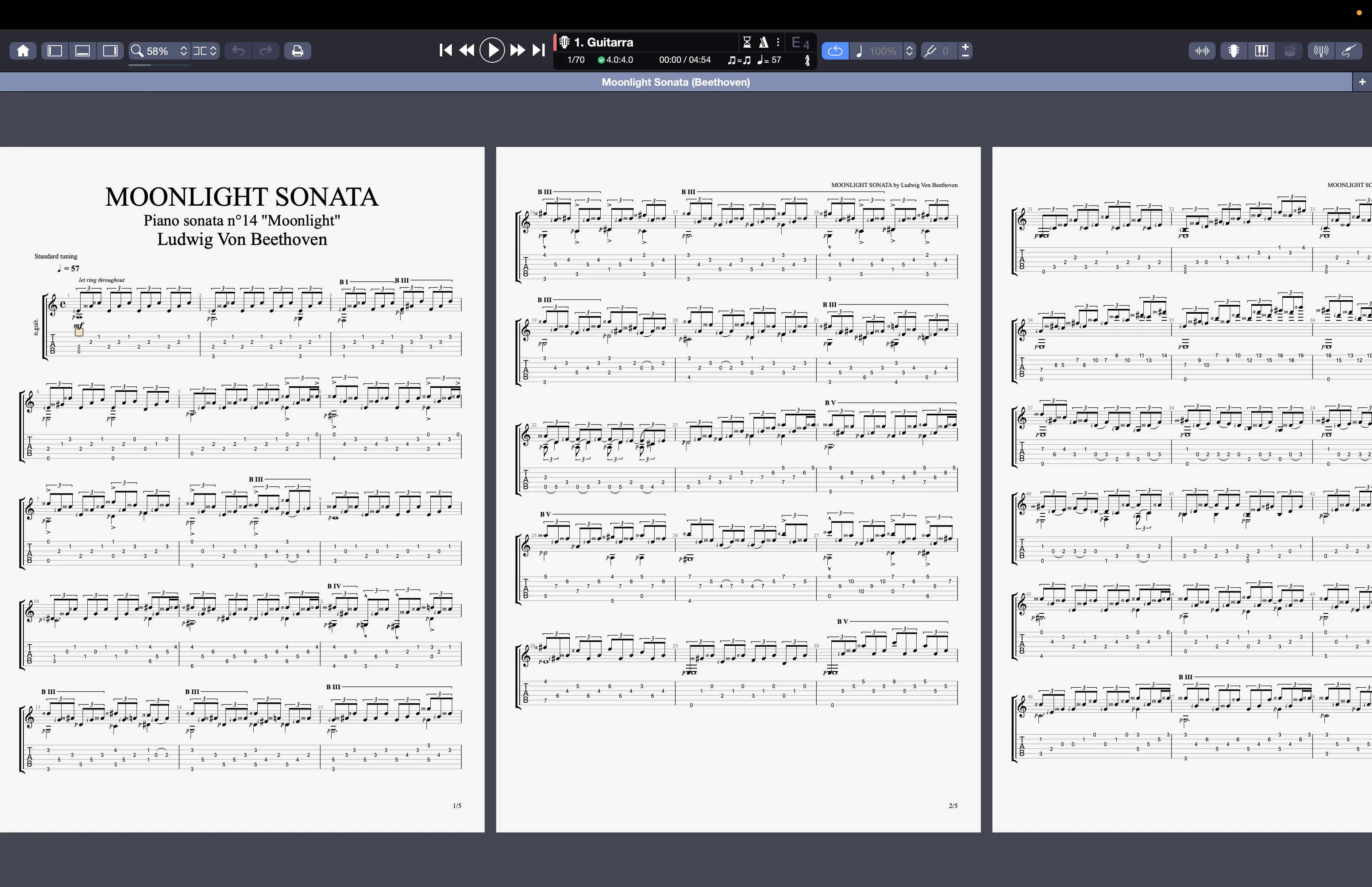Click the 4/4 time signature icon
1372x887 pixels.
click(x=807, y=60)
